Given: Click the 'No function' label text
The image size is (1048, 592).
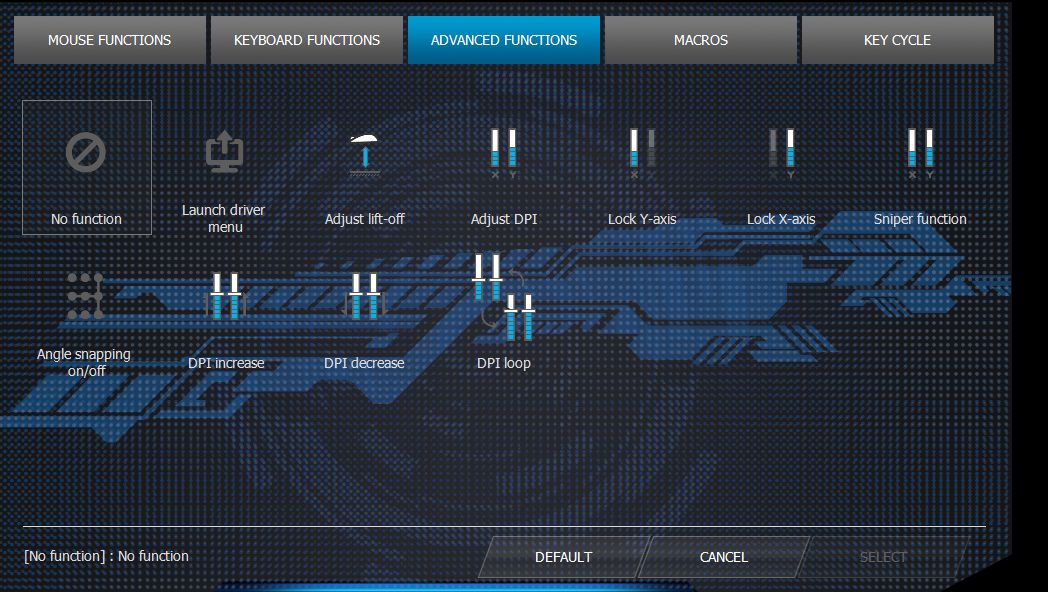Looking at the screenshot, I should coord(86,219).
